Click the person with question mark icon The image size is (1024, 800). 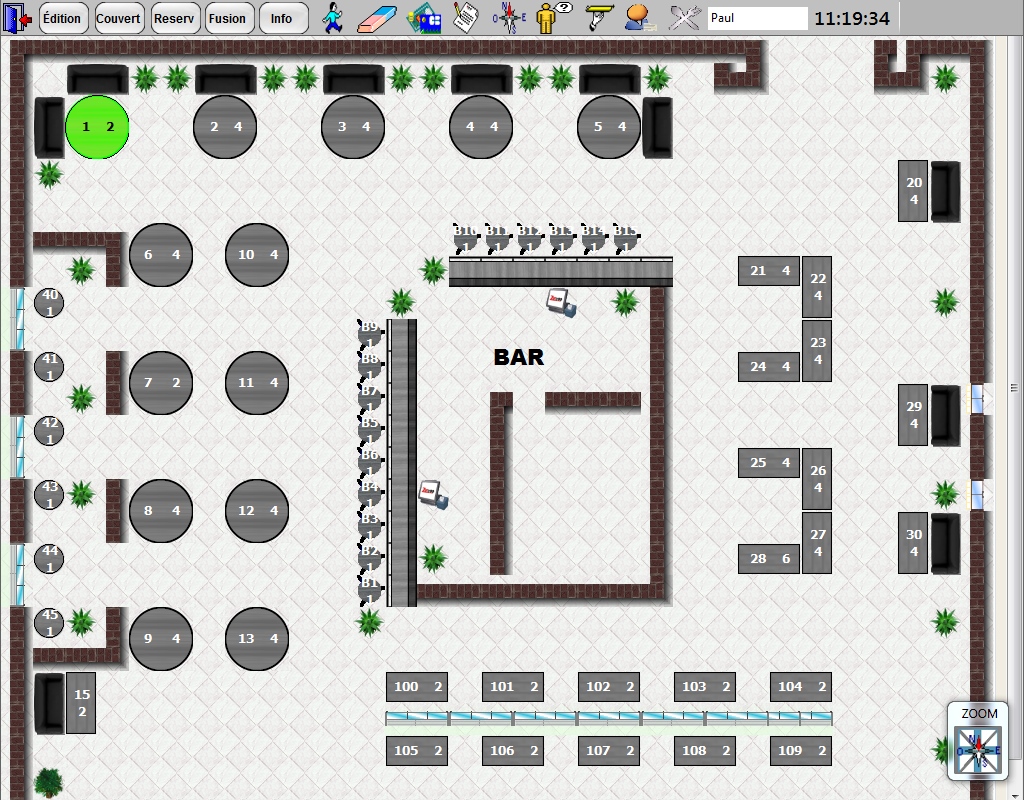[x=553, y=17]
